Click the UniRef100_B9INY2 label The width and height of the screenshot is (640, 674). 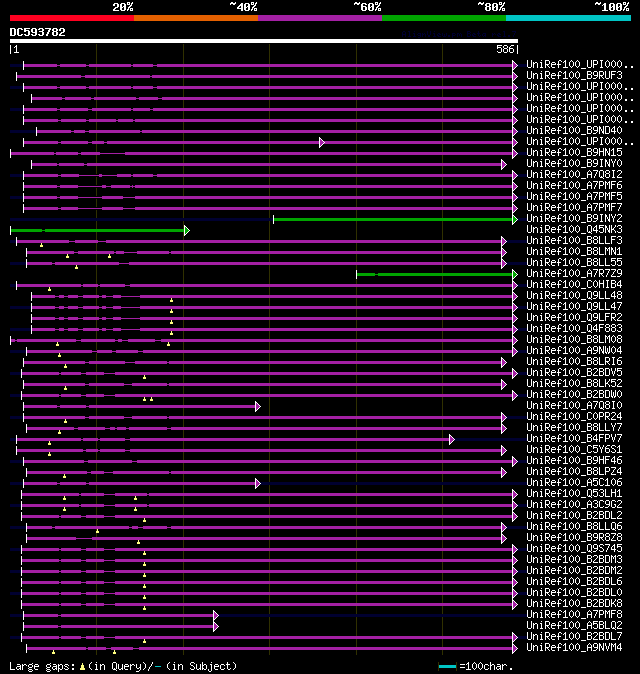click(x=574, y=219)
